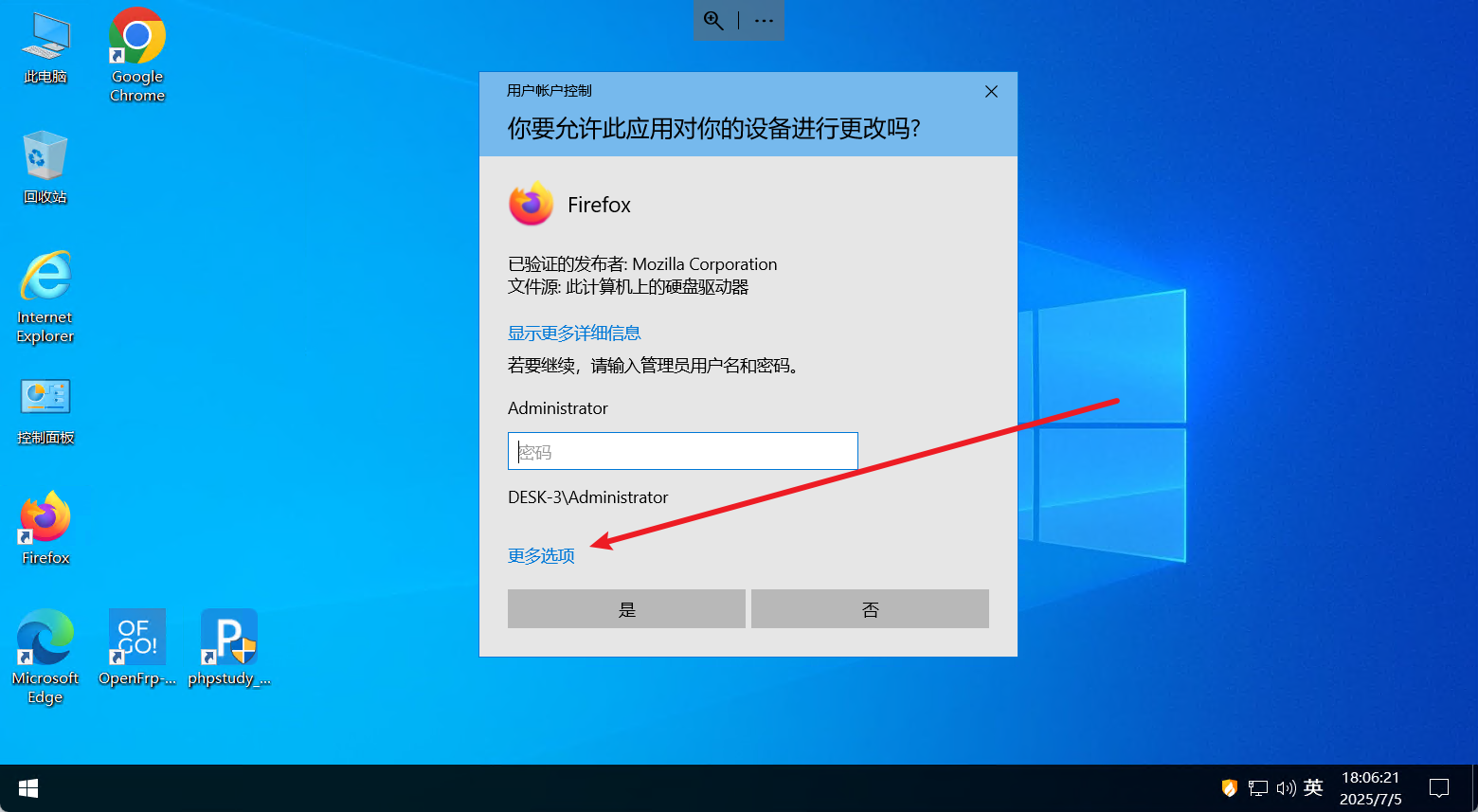Click the magnifier zoom icon at top
Screen dimensions: 1478x812
[713, 21]
